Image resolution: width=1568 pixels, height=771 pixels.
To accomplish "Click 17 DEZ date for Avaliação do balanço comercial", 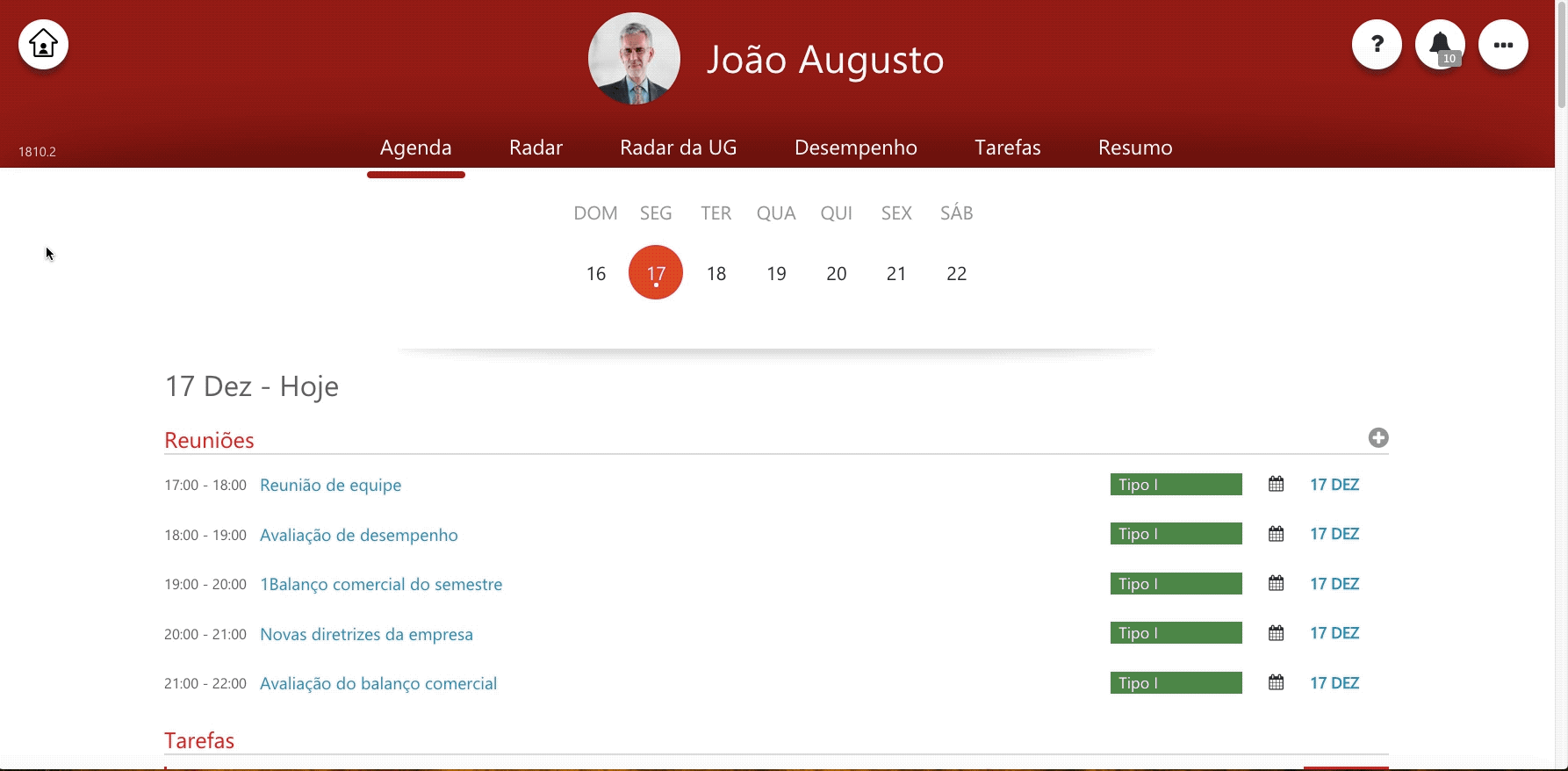I will click(1334, 682).
